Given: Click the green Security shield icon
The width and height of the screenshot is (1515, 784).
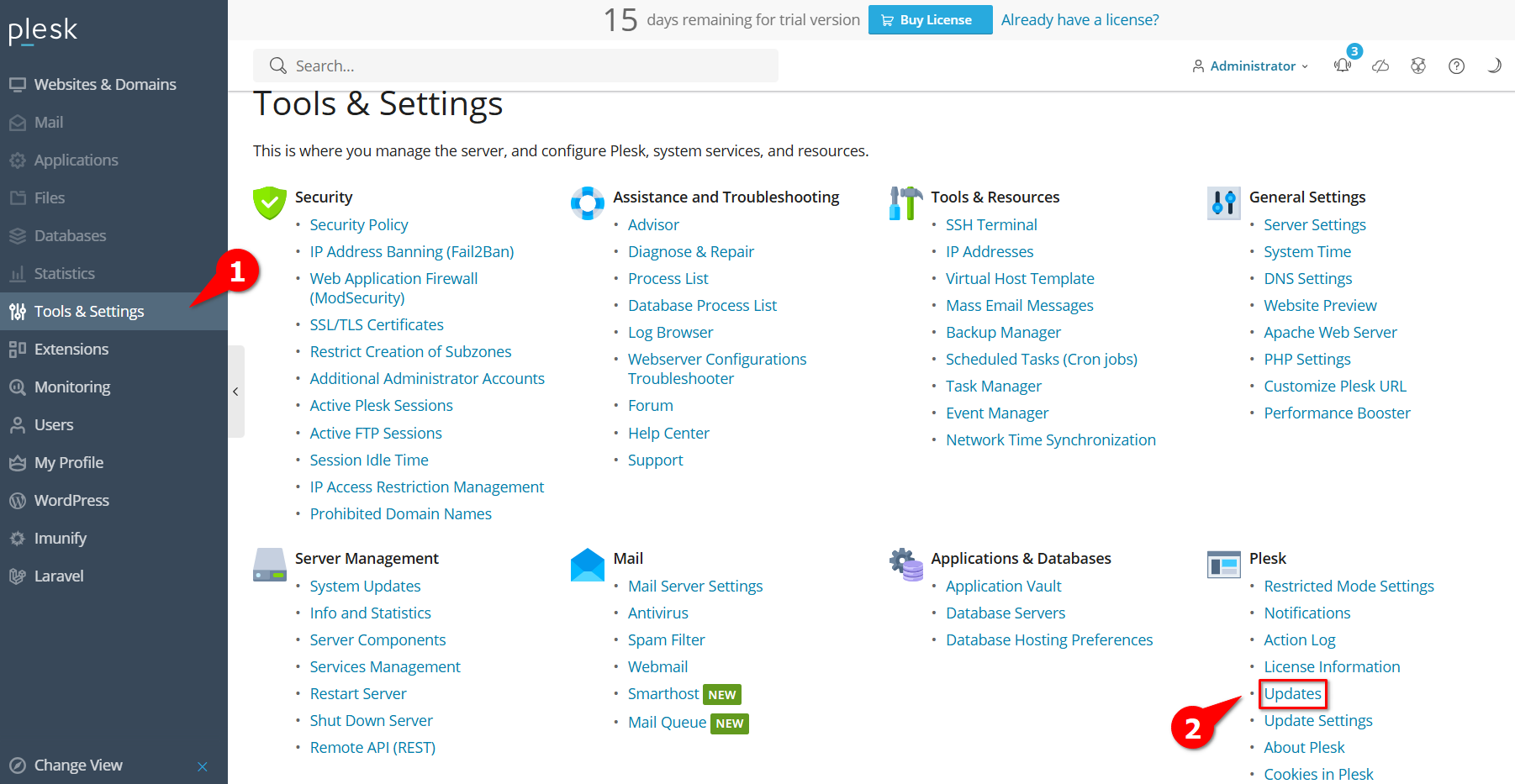Looking at the screenshot, I should coord(269,203).
